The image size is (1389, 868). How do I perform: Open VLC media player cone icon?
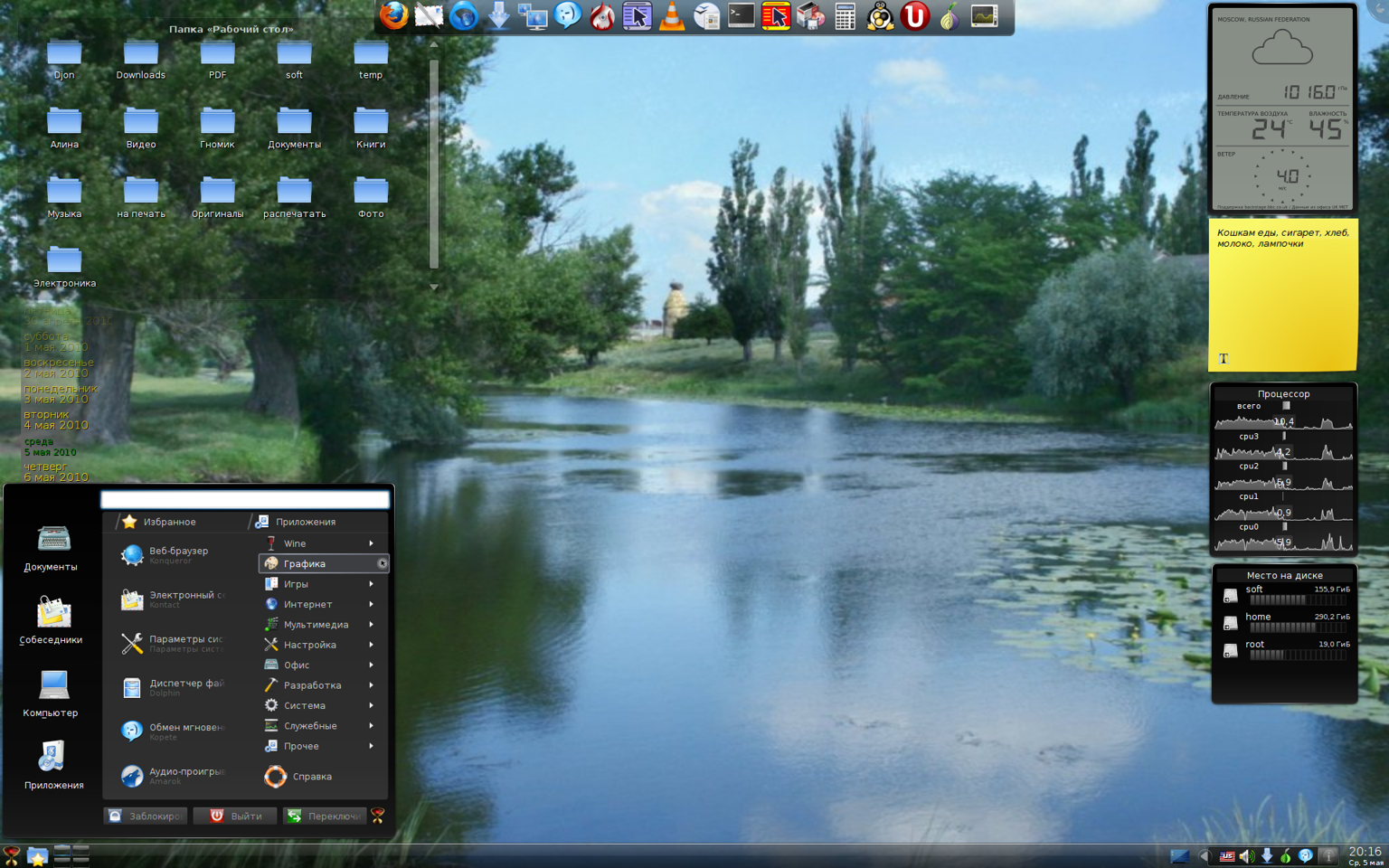pyautogui.click(x=672, y=16)
